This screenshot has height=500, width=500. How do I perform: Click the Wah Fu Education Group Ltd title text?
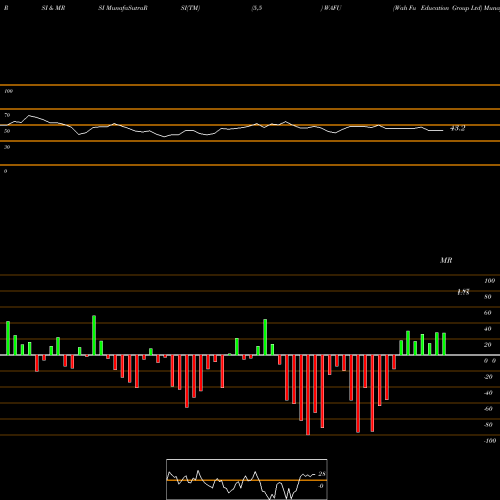[x=438, y=8]
